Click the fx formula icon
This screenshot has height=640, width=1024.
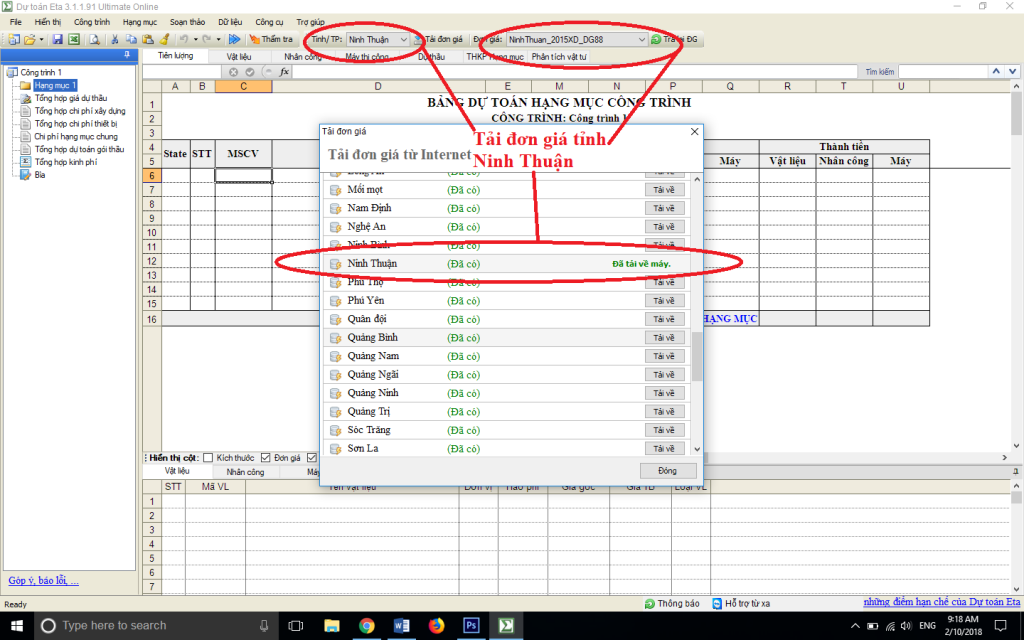[284, 72]
